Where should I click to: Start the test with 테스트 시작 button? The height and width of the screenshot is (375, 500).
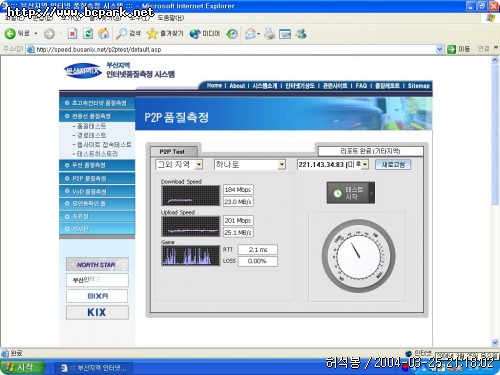click(x=351, y=193)
